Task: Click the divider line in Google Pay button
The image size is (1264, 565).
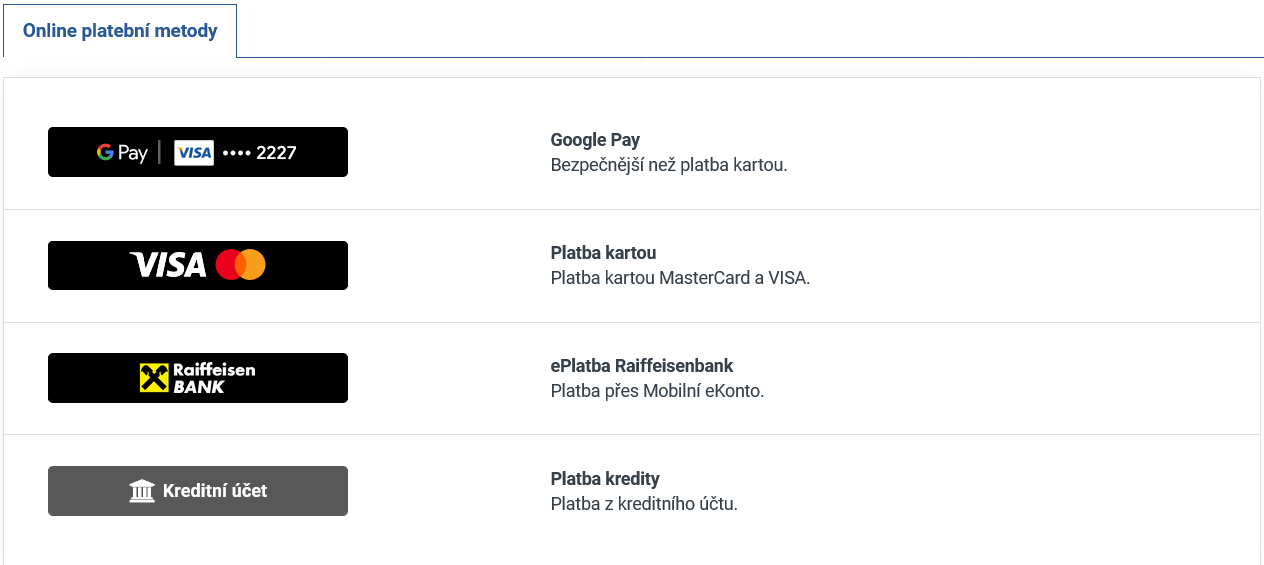Action: pos(159,152)
